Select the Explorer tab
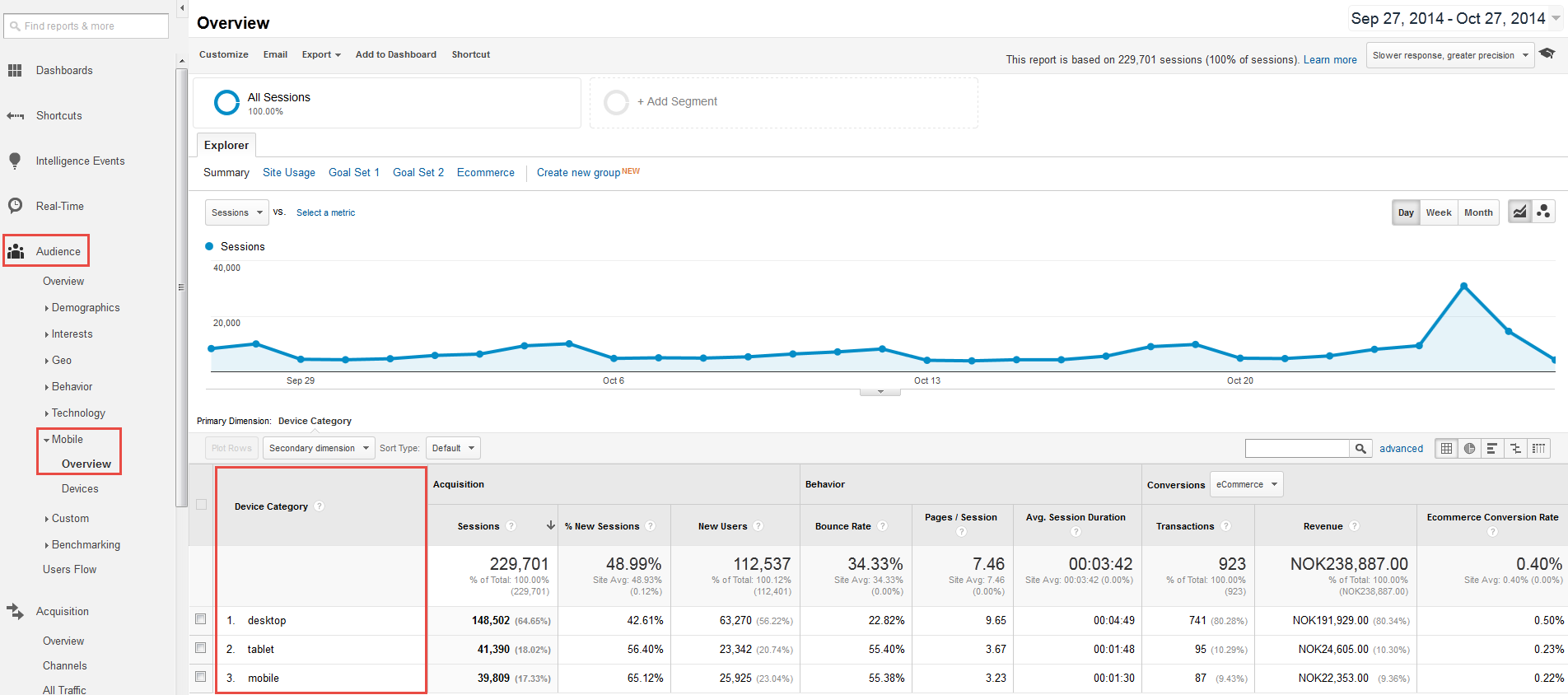The width and height of the screenshot is (1568, 695). point(226,145)
